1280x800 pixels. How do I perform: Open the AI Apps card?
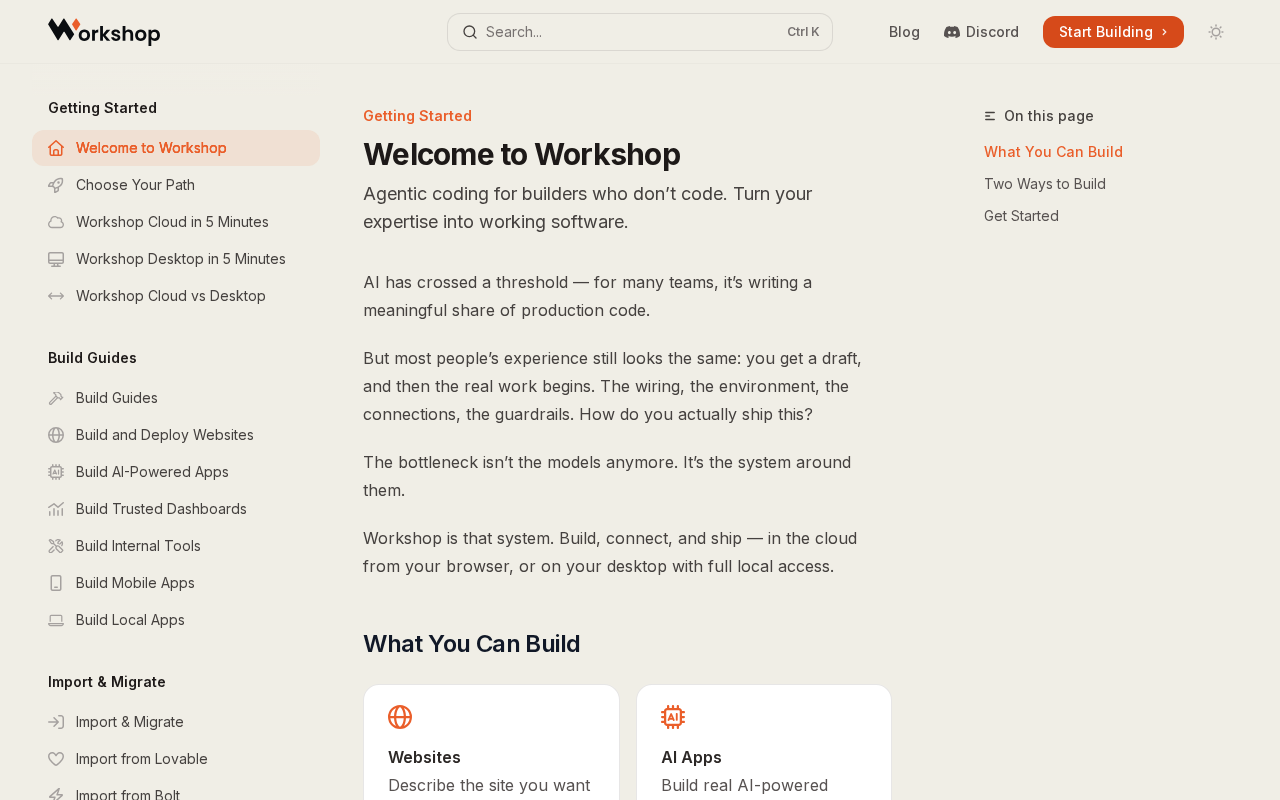(x=764, y=742)
